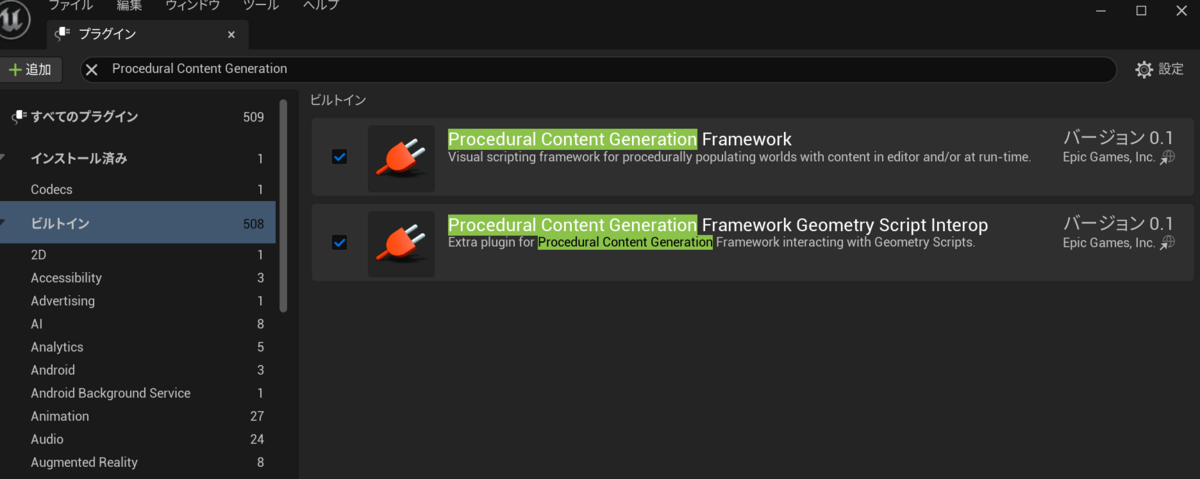The image size is (1200, 479).
Task: Click the 追加 button
Action: click(31, 69)
